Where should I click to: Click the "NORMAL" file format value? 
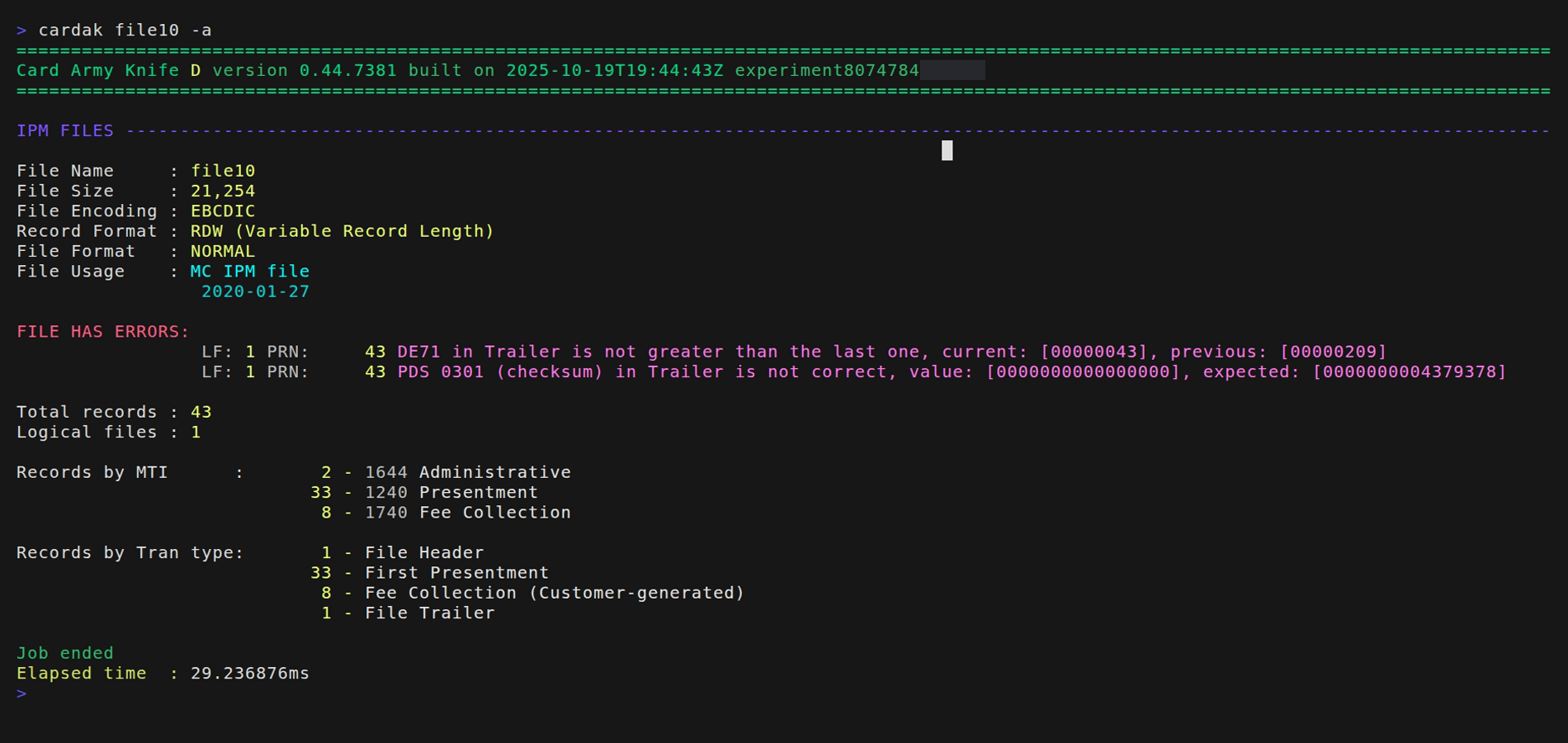point(223,251)
